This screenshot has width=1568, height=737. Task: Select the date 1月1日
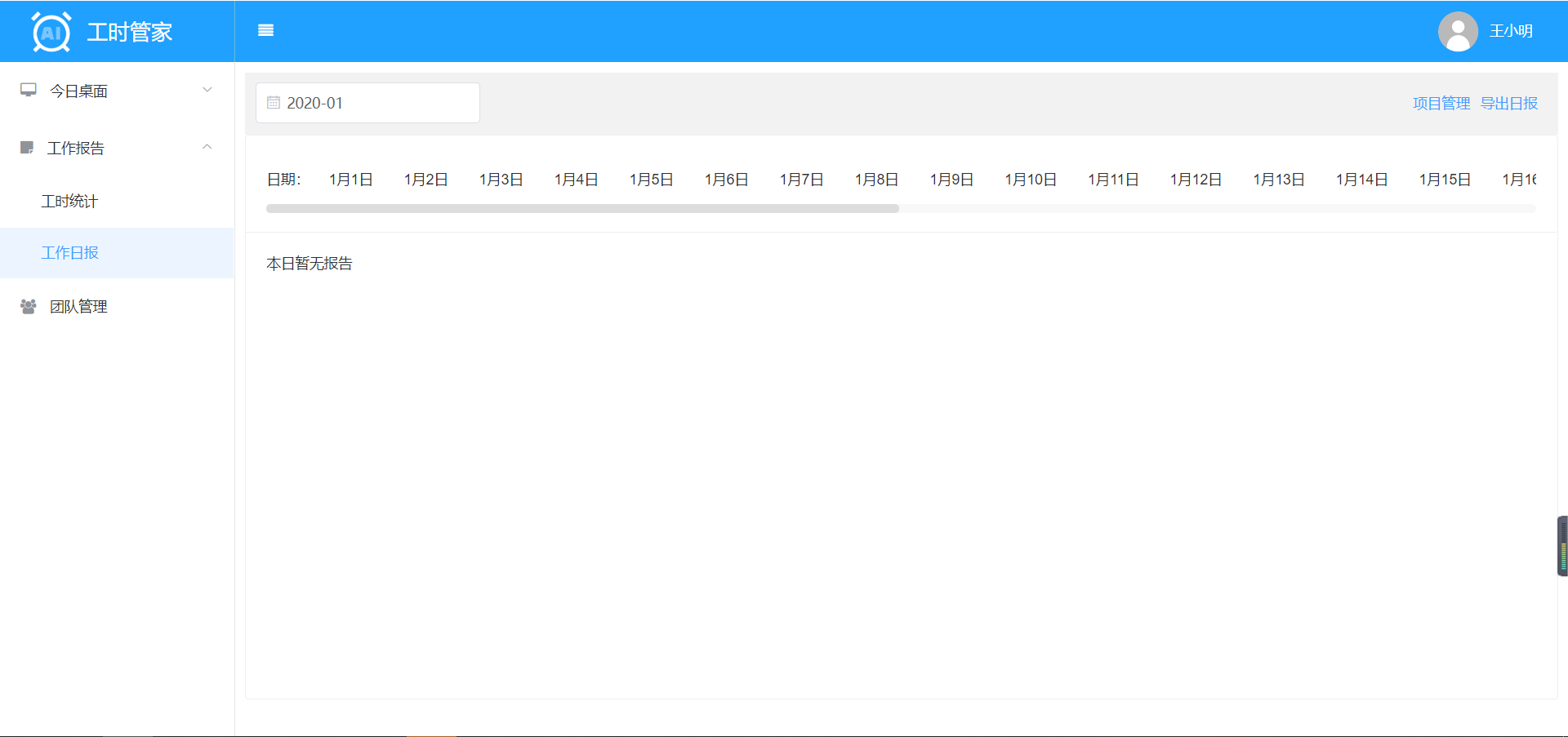(x=351, y=180)
